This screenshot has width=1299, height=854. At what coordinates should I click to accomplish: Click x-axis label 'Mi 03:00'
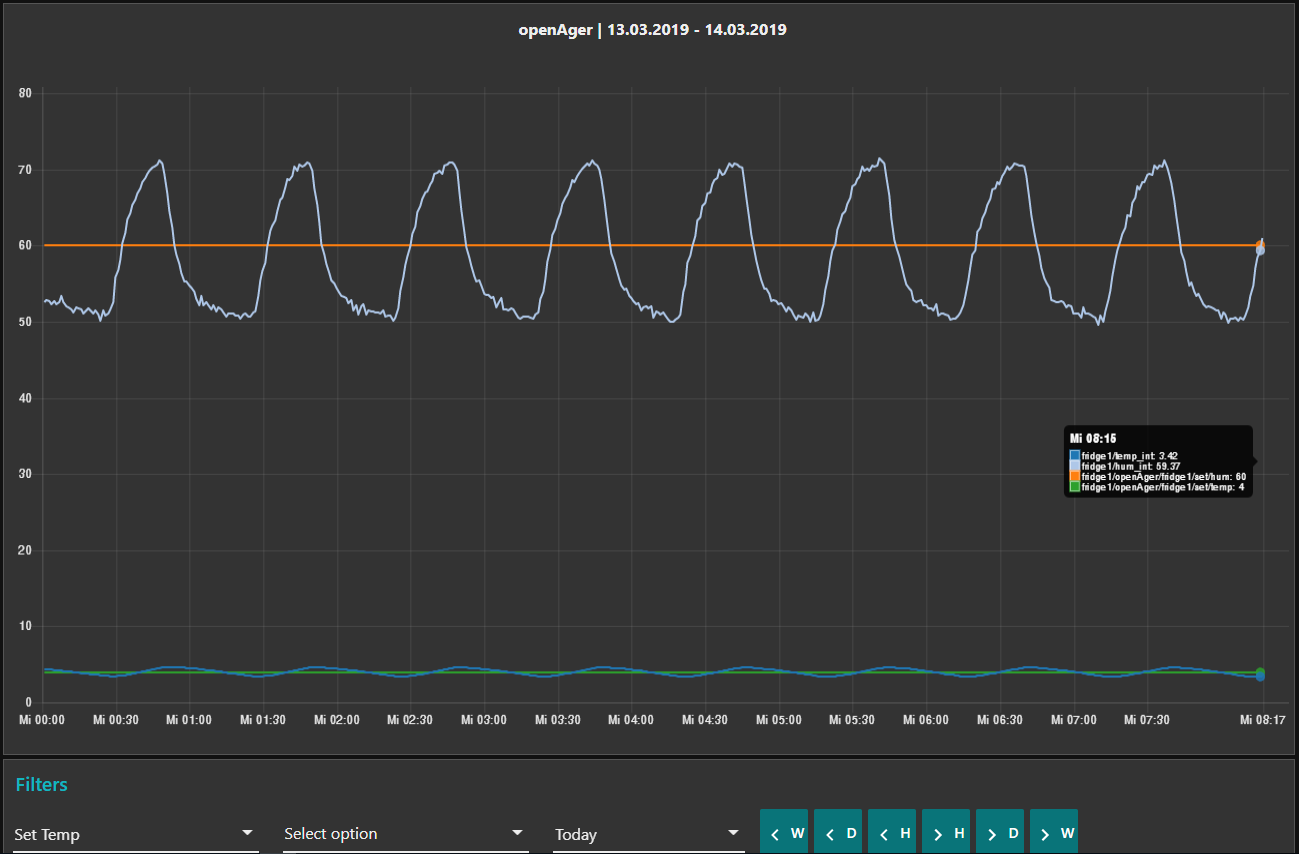[x=484, y=719]
